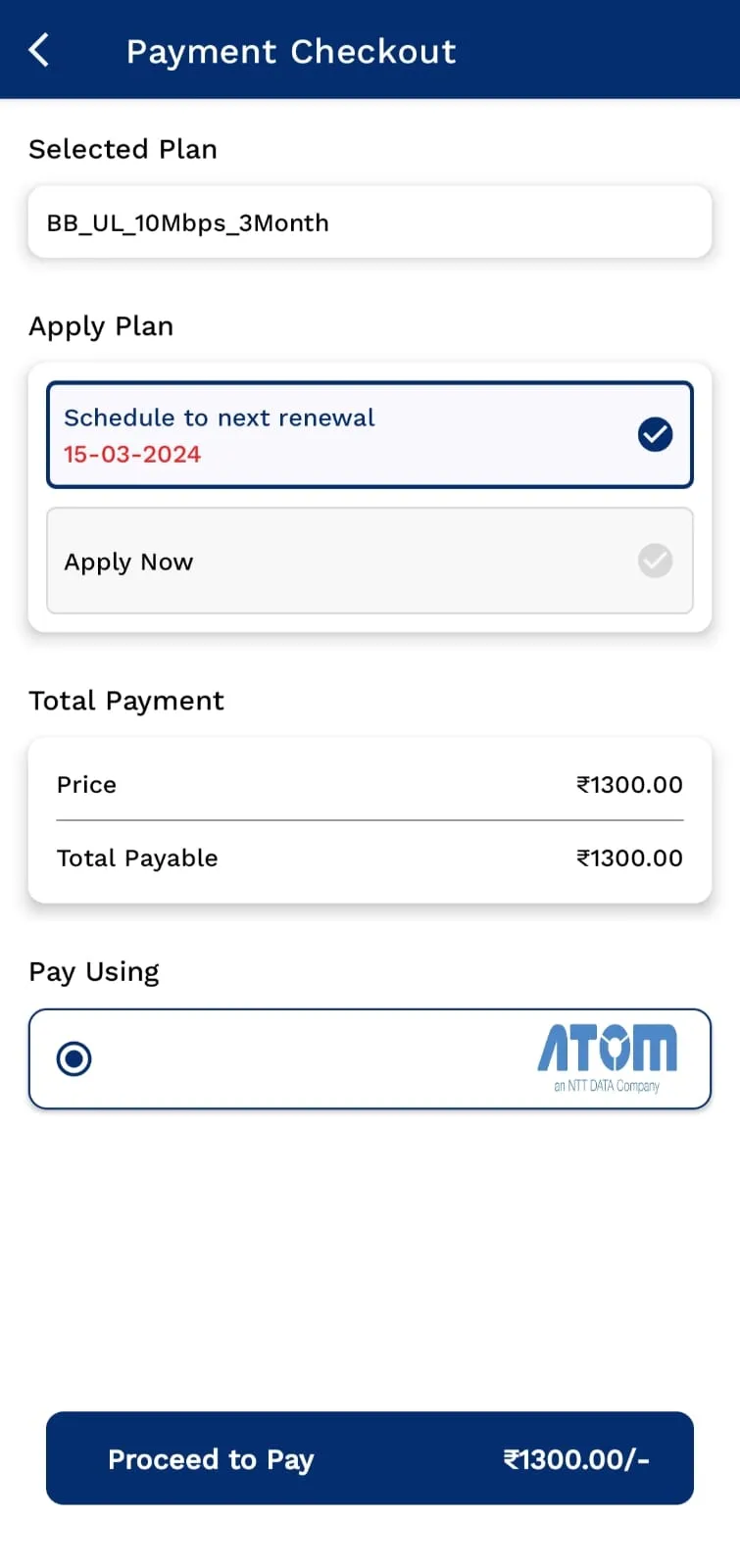740x1568 pixels.
Task: Tap the Total Payable label
Action: click(x=137, y=858)
